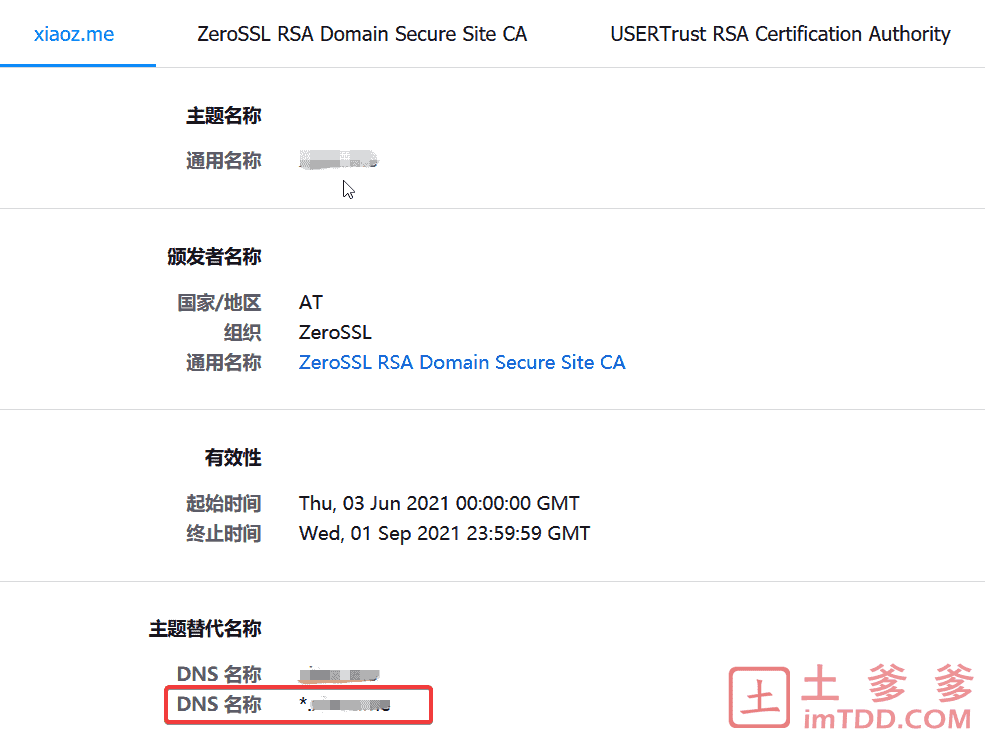Screen dimensions: 985x734
Task: Click the imTDD.COM watermark text
Action: (888, 718)
